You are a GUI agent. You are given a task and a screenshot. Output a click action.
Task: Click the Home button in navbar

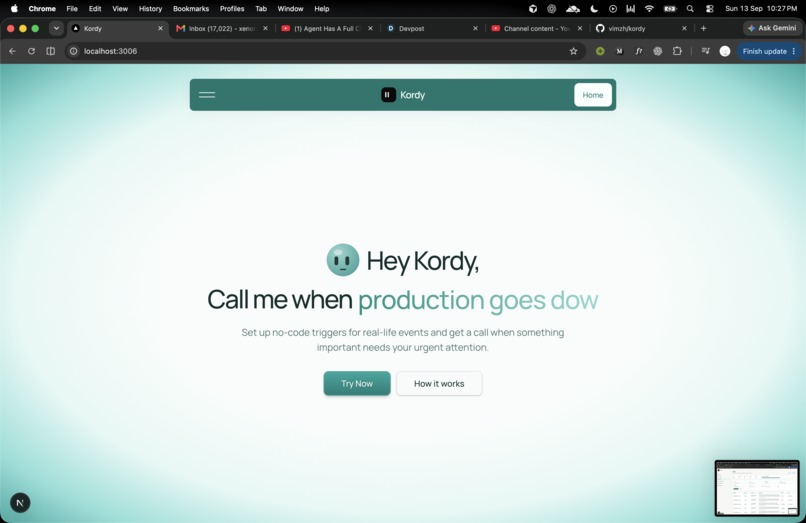point(593,95)
